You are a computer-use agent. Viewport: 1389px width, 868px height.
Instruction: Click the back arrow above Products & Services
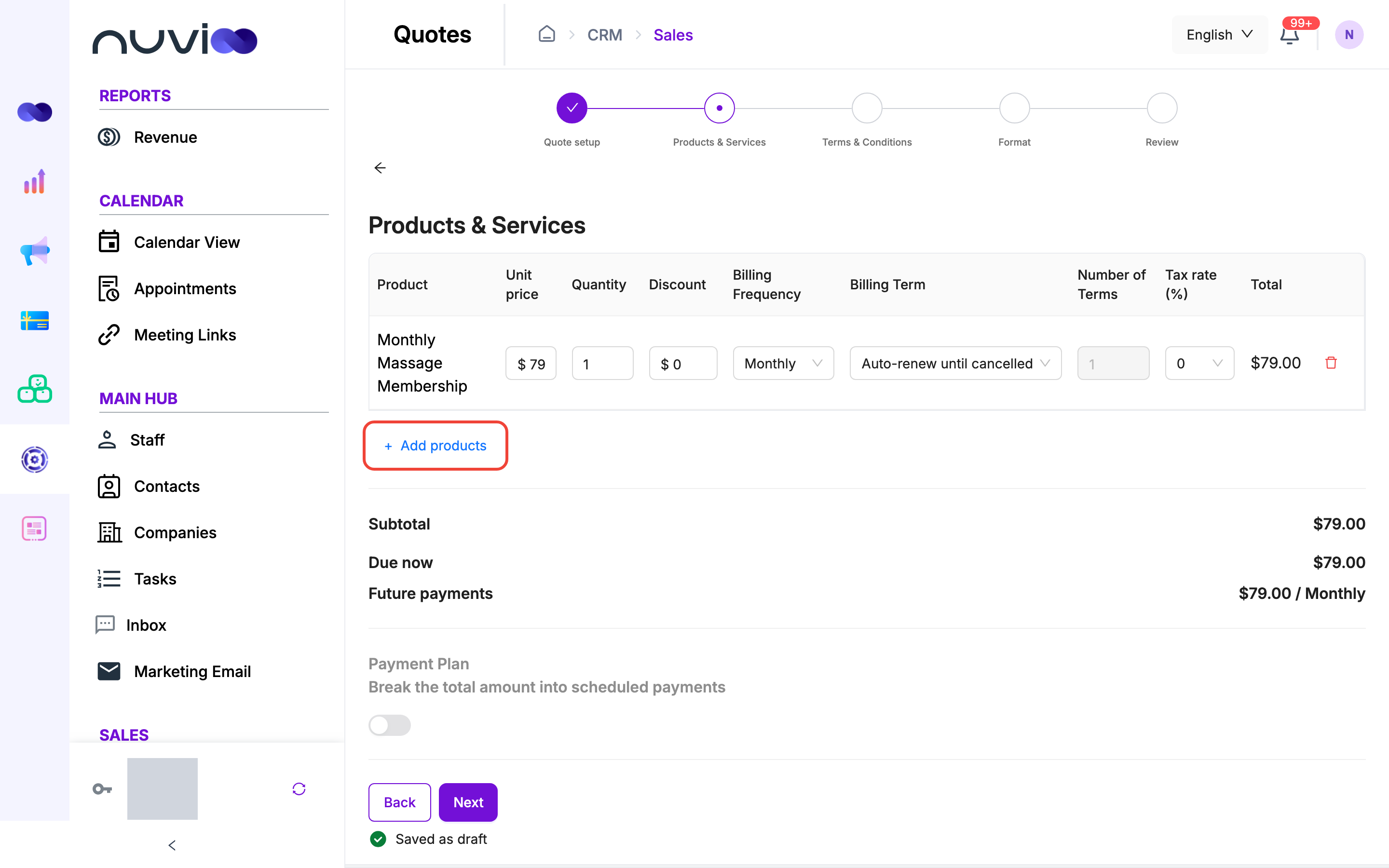click(x=380, y=168)
